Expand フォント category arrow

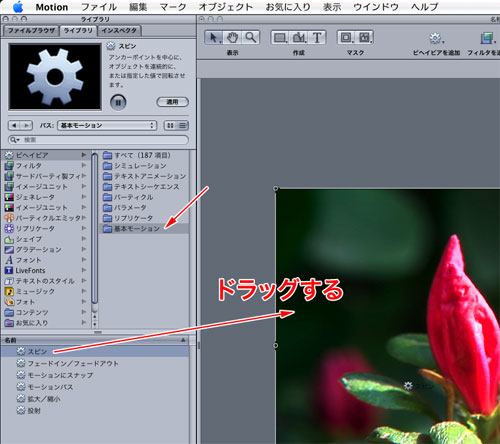click(x=84, y=260)
